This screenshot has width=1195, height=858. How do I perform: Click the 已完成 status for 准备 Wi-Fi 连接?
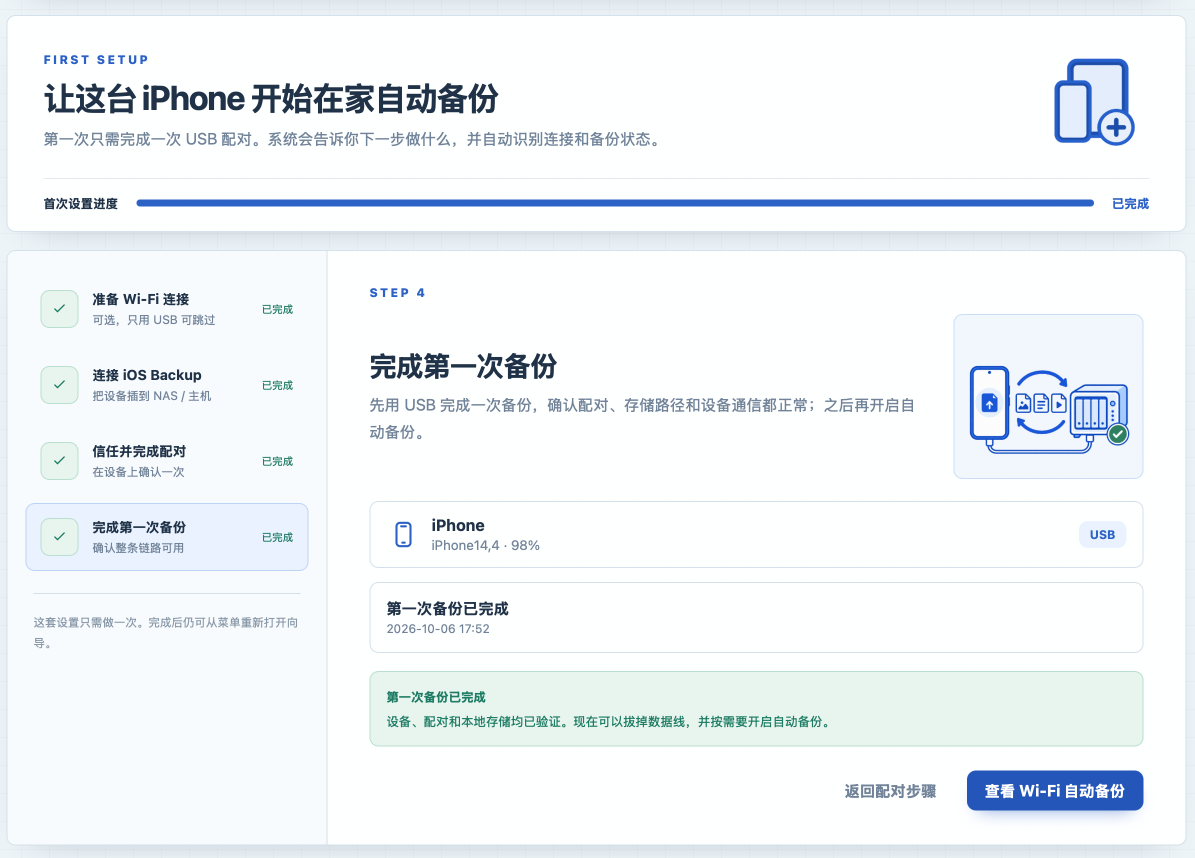pos(277,309)
